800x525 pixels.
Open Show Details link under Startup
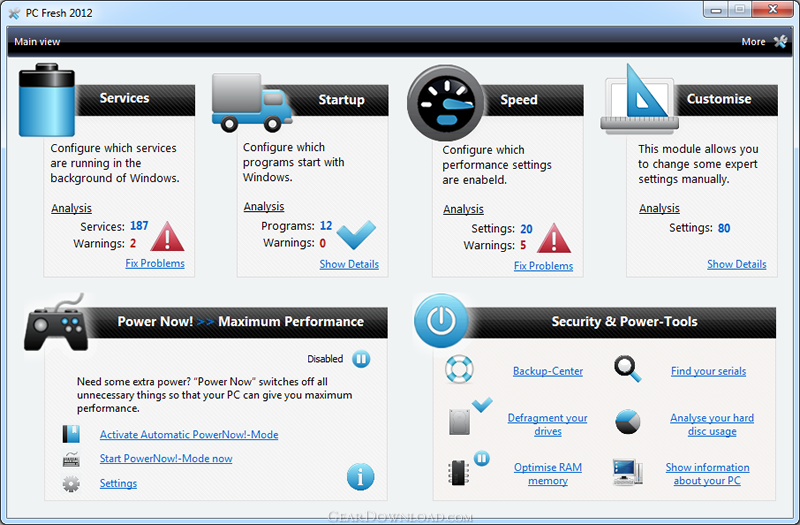[349, 264]
